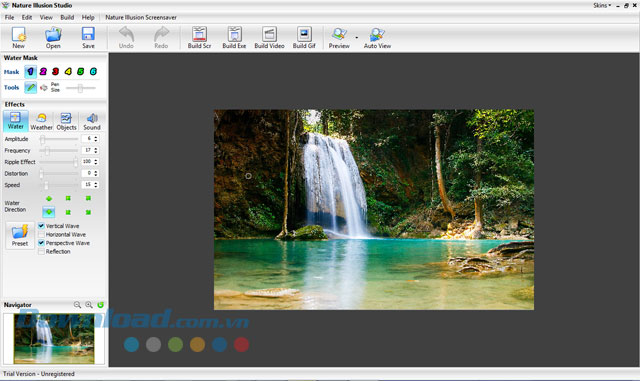Viewport: 640px width, 381px height.
Task: Open the Preset folder
Action: [x=20, y=235]
